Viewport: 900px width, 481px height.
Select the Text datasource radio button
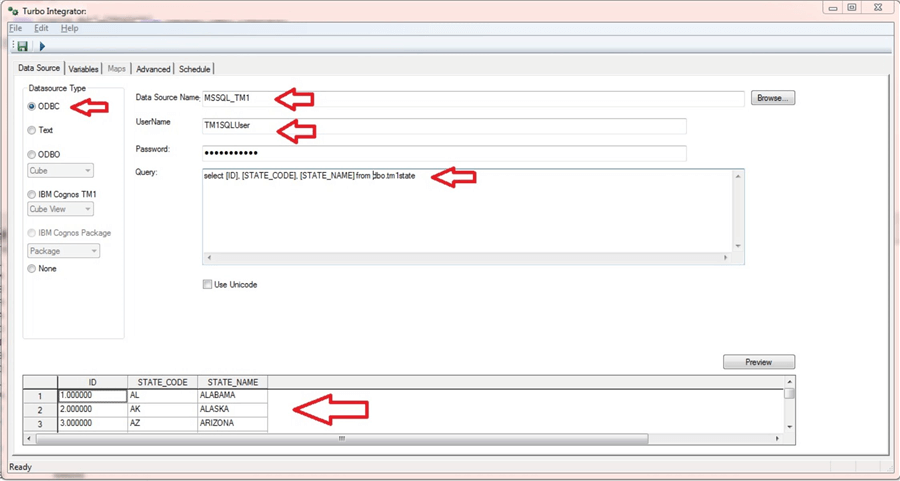(x=32, y=130)
